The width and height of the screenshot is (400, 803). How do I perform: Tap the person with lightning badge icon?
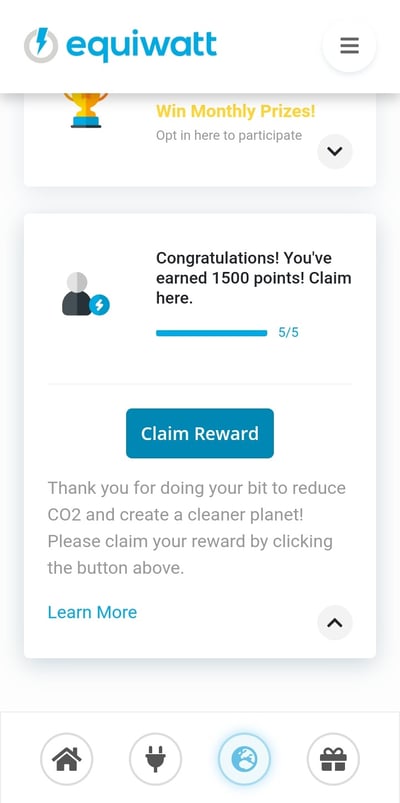point(85,294)
